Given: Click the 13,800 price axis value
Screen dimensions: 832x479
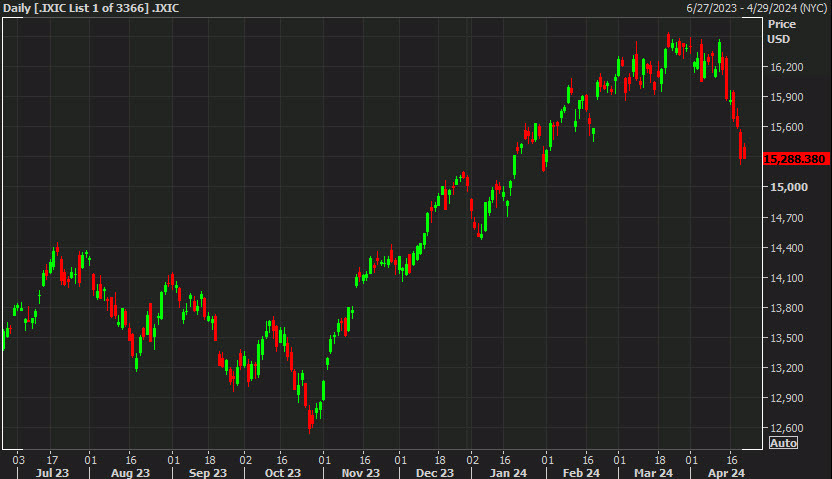Looking at the screenshot, I should (x=786, y=308).
